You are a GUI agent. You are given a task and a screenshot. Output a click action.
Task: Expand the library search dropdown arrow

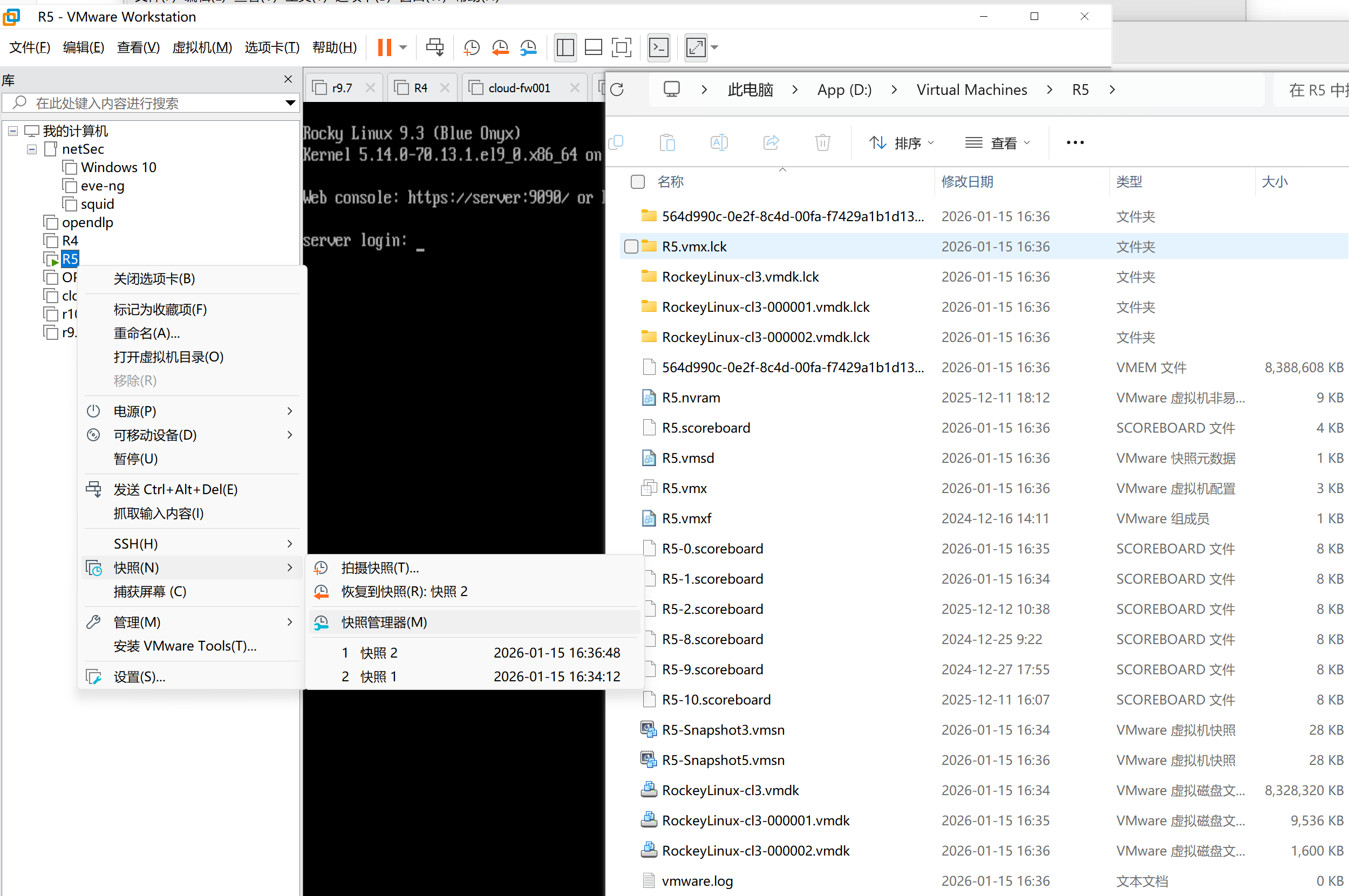point(290,104)
